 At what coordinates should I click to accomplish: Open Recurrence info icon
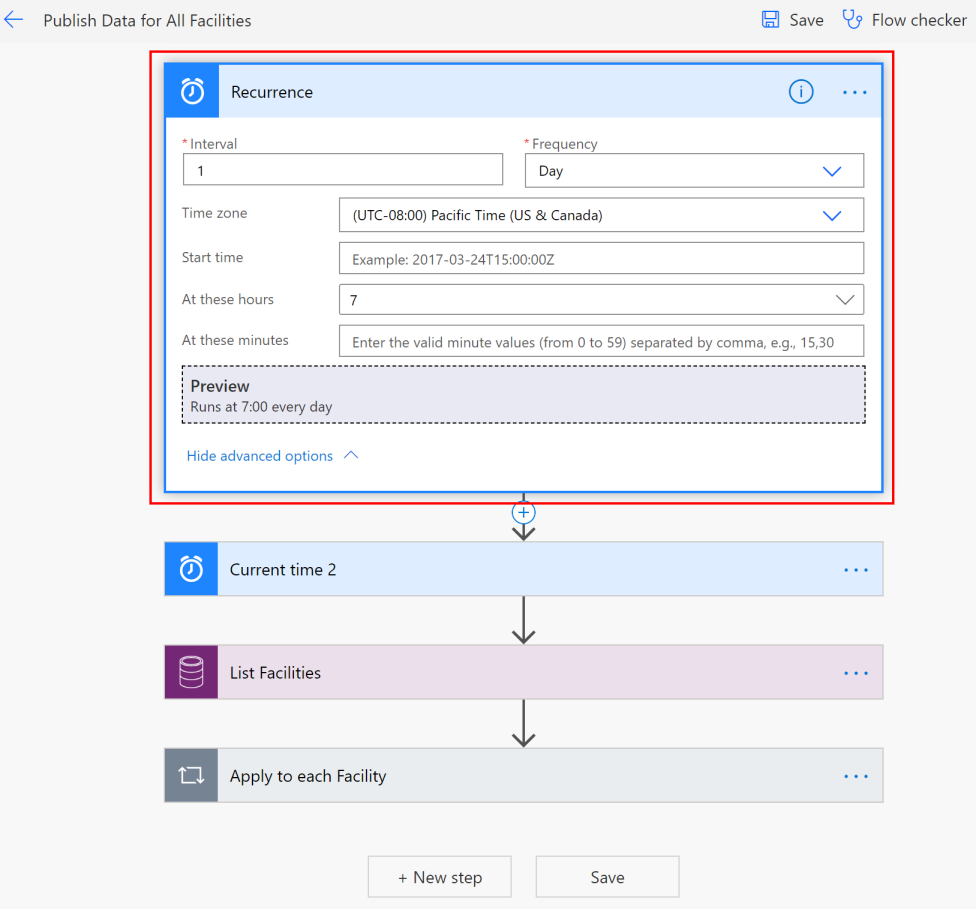point(801,92)
